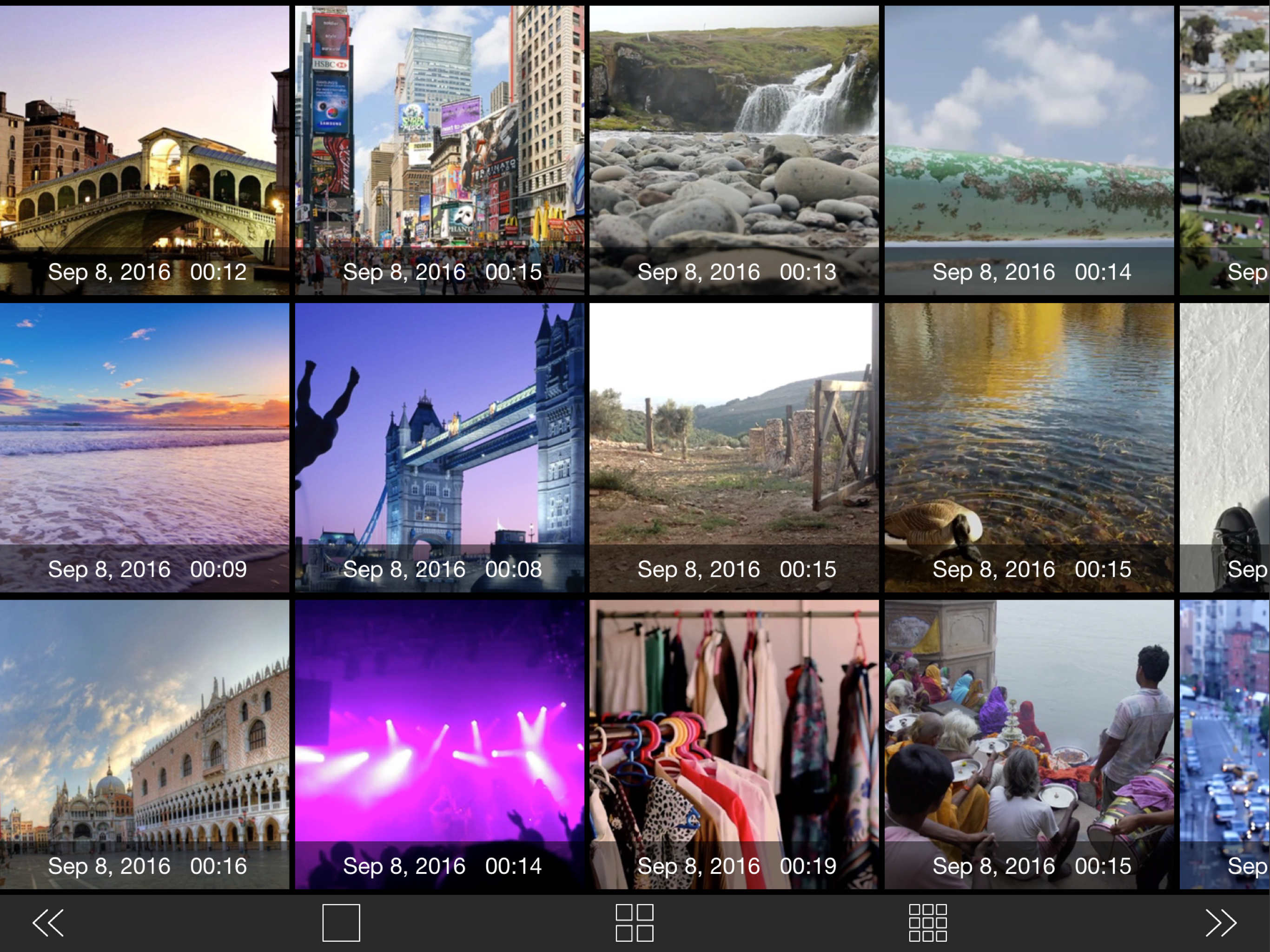Switch to single-item view layout
The image size is (1270, 952).
(341, 923)
